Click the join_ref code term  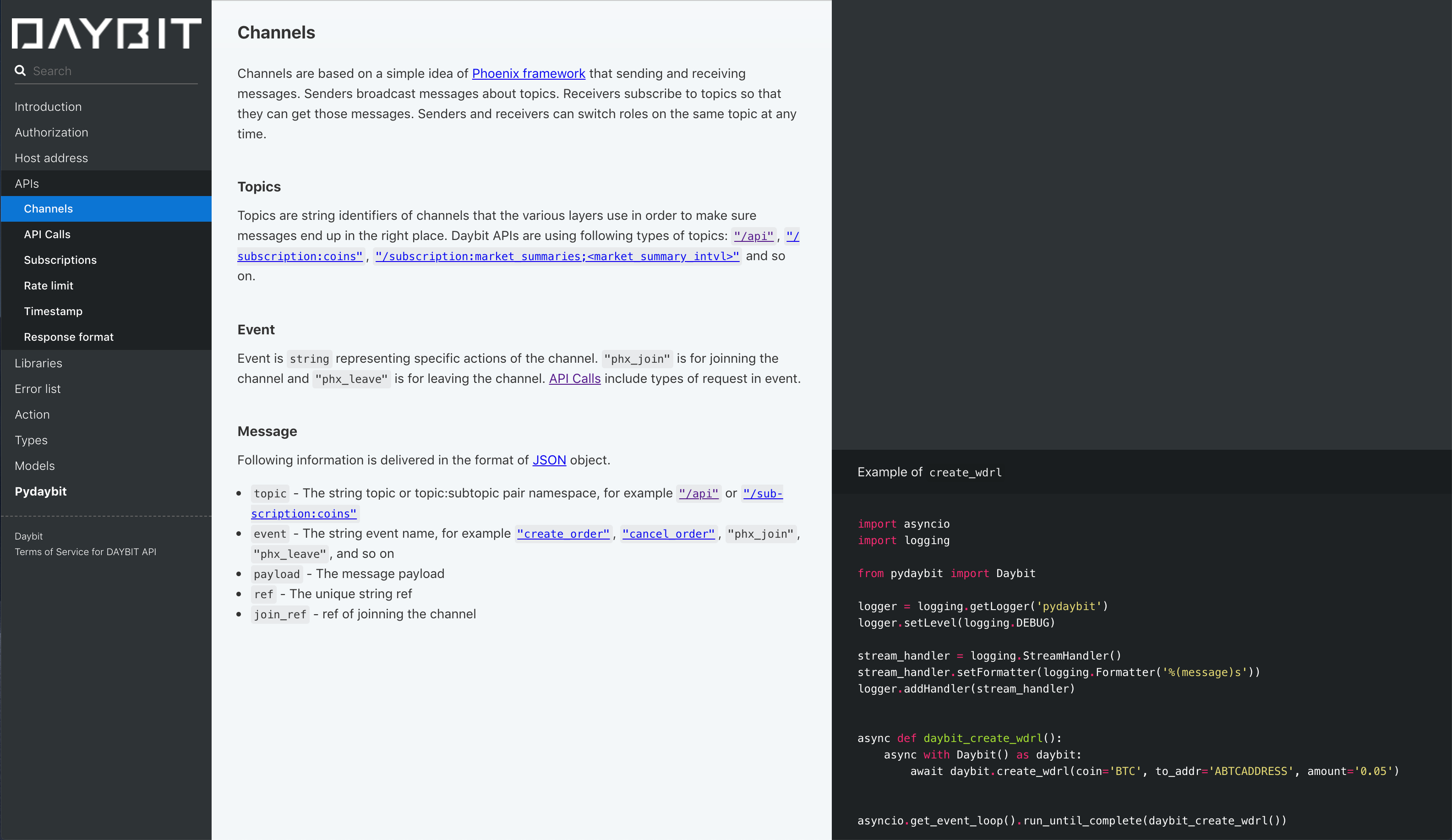[280, 615]
